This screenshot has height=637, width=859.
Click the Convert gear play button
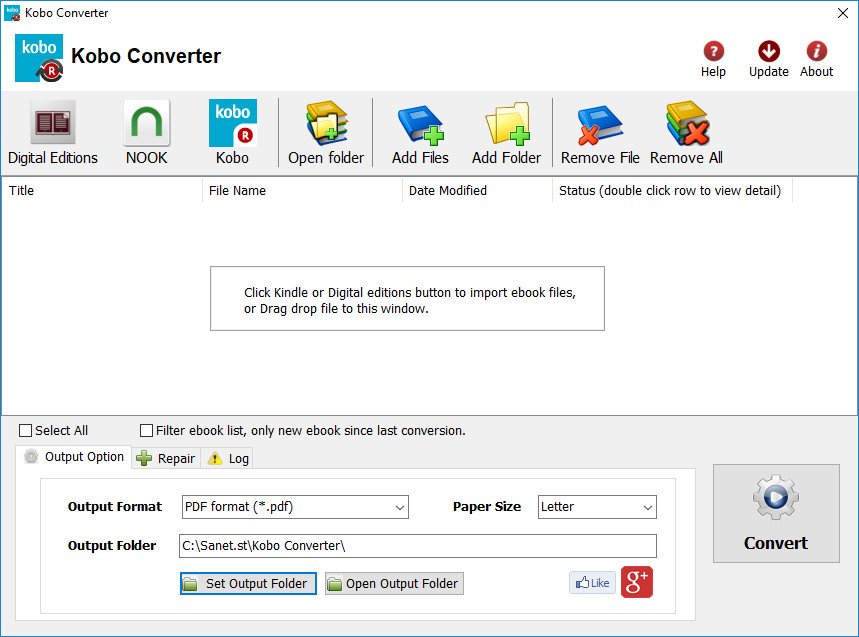pos(776,513)
